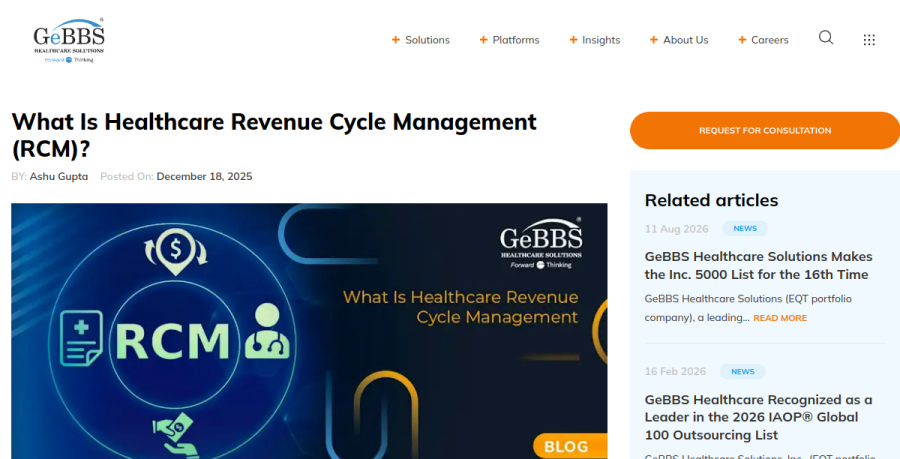Click the 11 Aug 2026 date

[676, 229]
